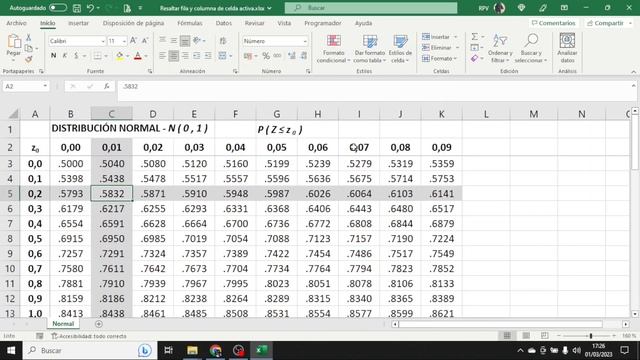
Task: Open Ordenar y filtrar menu
Action: point(500,49)
